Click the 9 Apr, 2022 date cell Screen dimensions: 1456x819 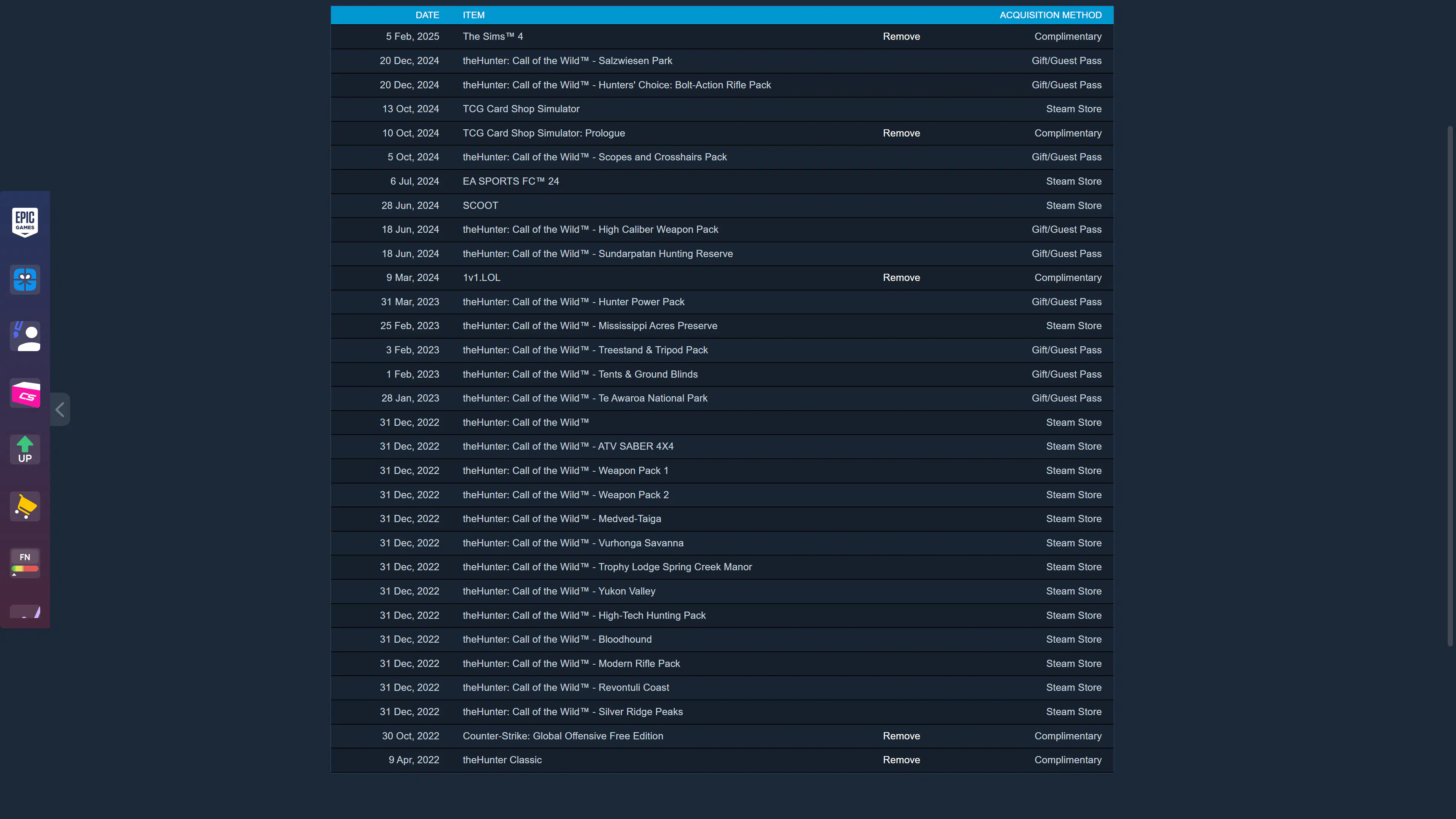point(414,760)
